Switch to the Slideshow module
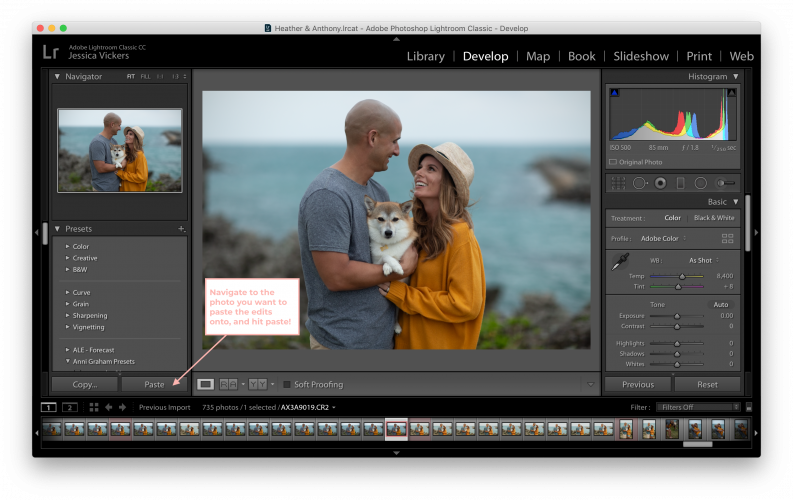 (x=641, y=57)
